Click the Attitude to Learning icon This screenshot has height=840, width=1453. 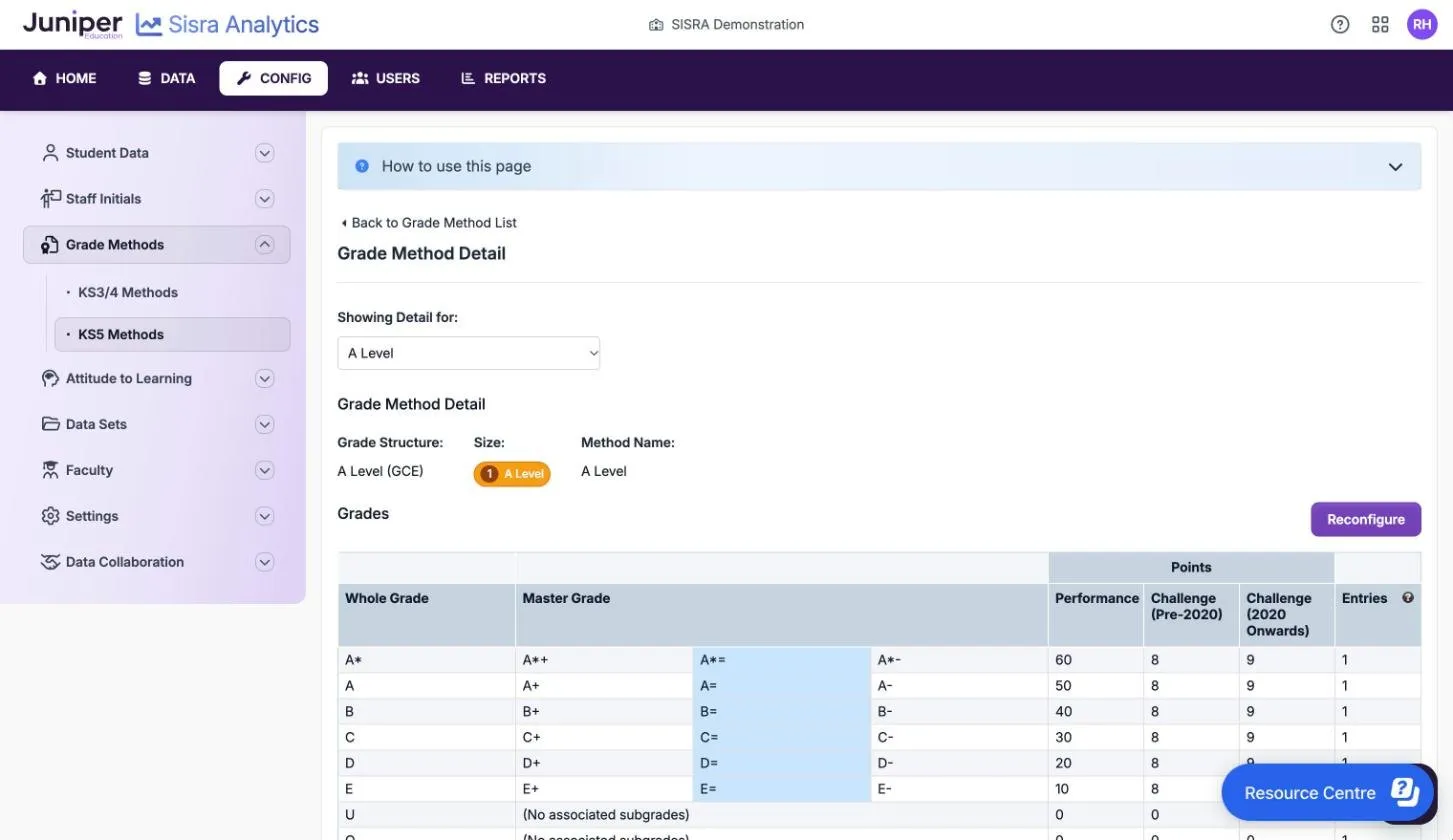pos(50,379)
